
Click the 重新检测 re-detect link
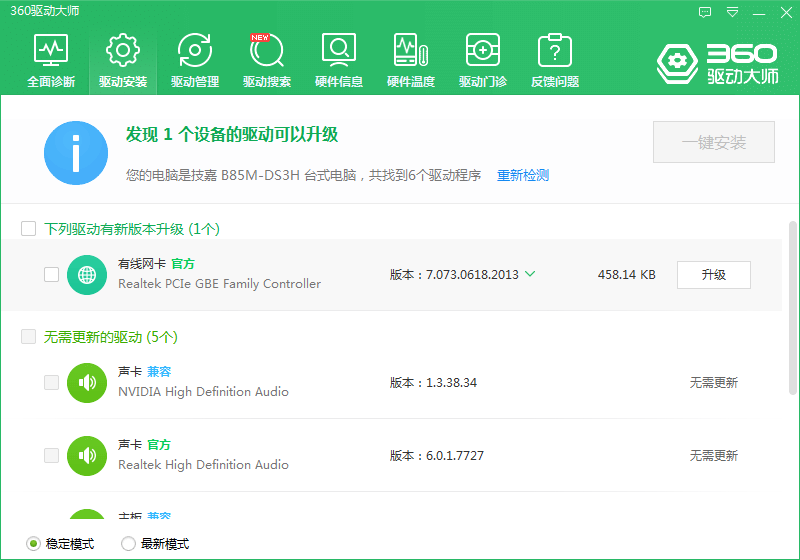[x=523, y=175]
